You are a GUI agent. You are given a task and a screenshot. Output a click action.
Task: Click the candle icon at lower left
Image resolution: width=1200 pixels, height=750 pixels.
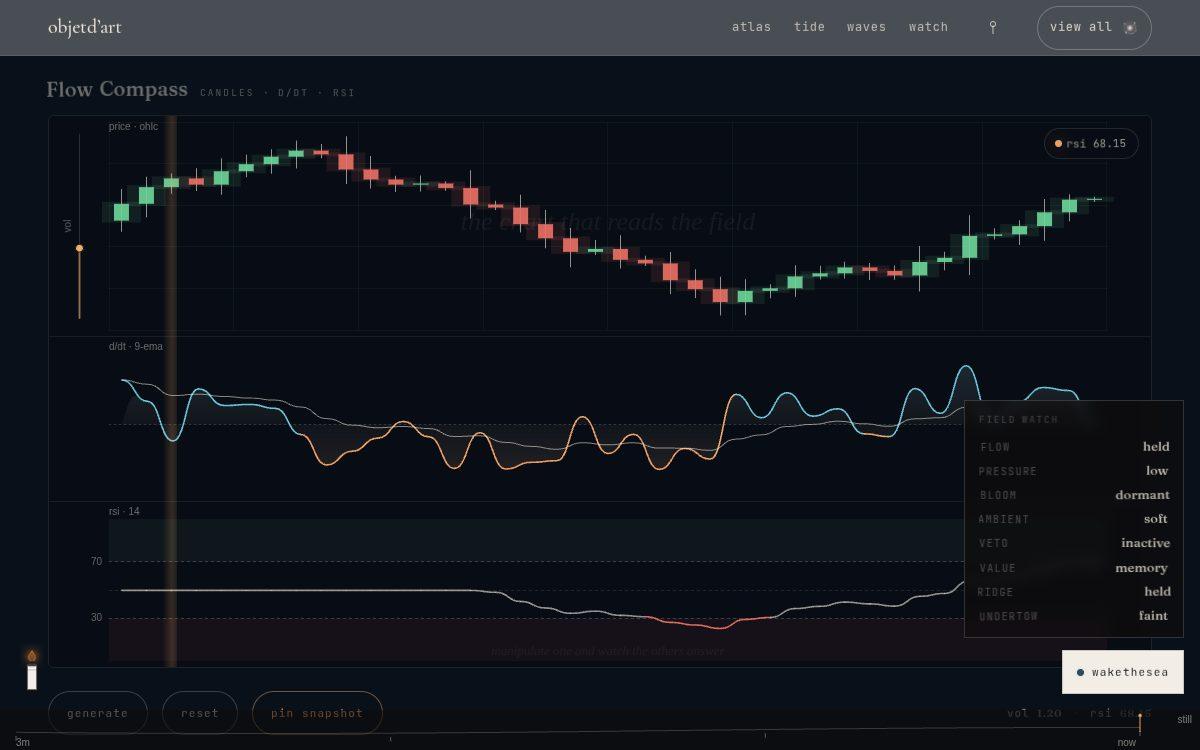[32, 669]
